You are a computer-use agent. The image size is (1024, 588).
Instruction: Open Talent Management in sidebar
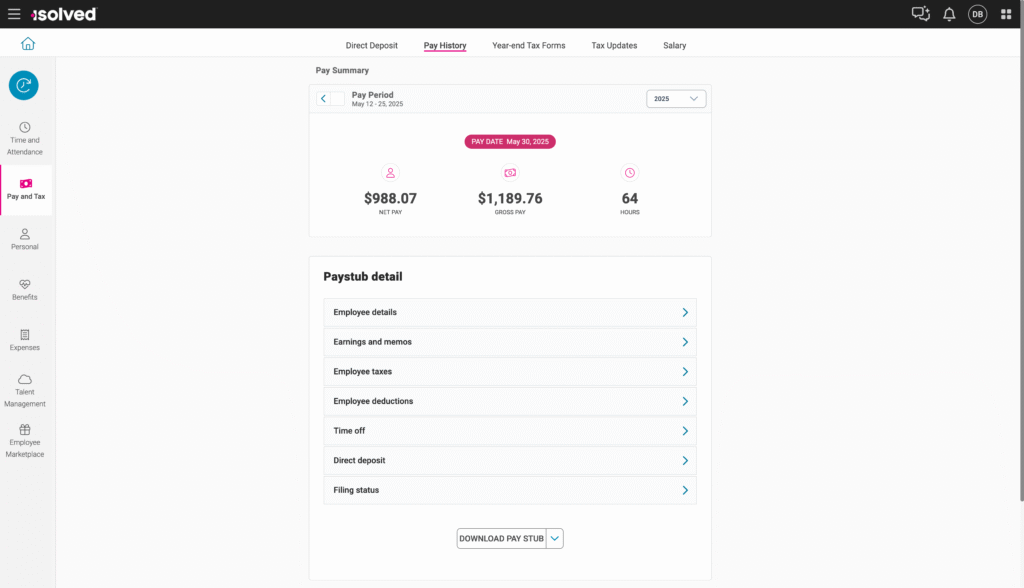25,390
